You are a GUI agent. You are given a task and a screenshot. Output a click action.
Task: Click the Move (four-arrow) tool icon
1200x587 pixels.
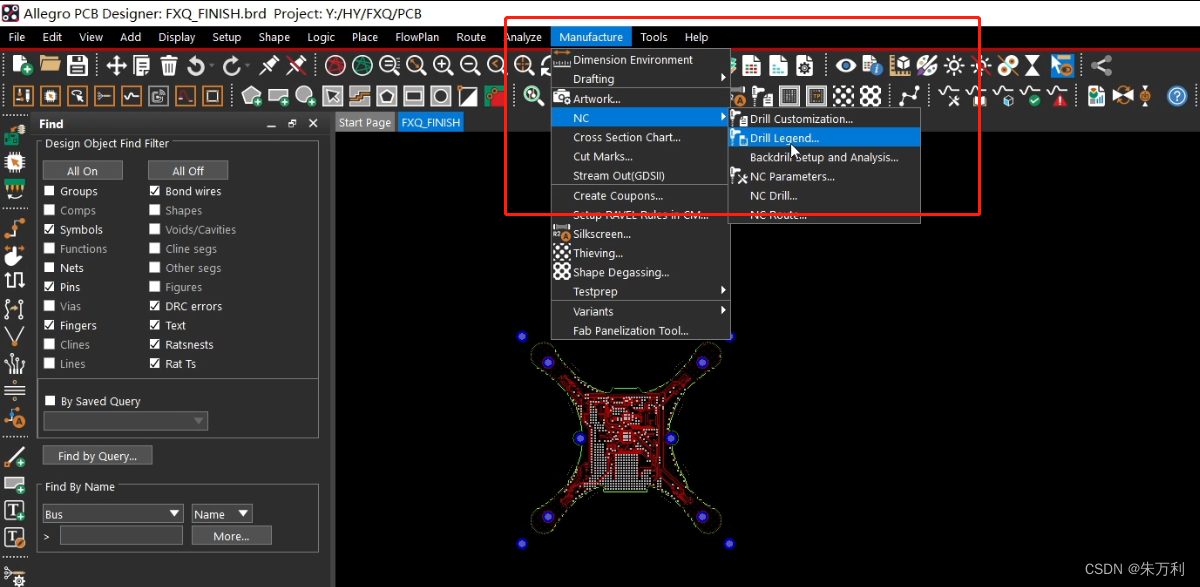pos(116,66)
